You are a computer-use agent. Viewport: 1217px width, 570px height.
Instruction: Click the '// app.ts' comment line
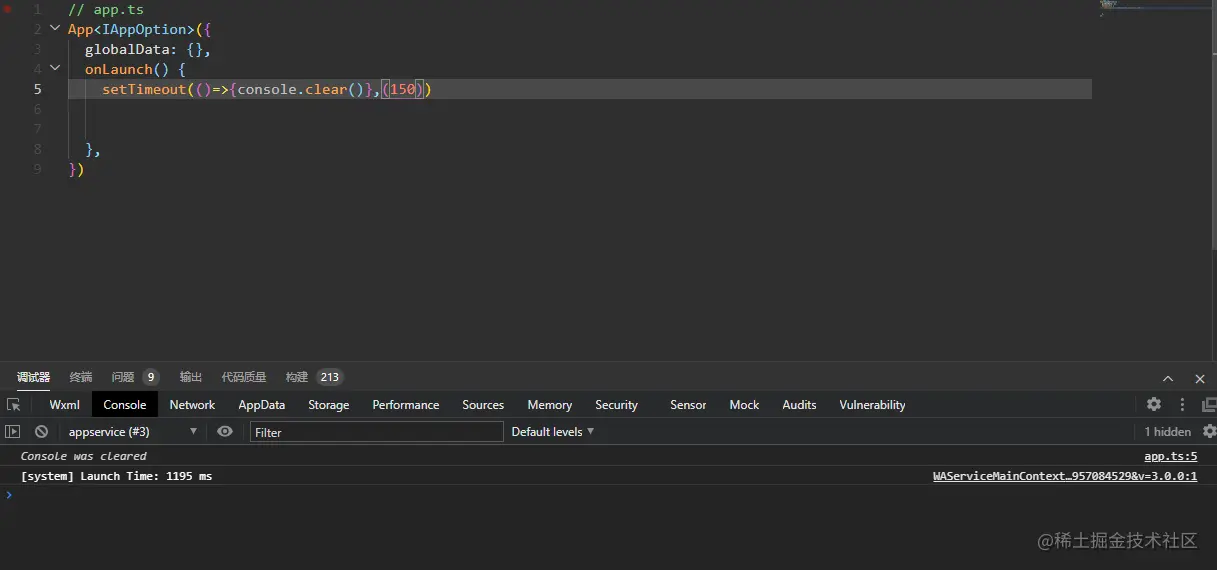coord(106,9)
